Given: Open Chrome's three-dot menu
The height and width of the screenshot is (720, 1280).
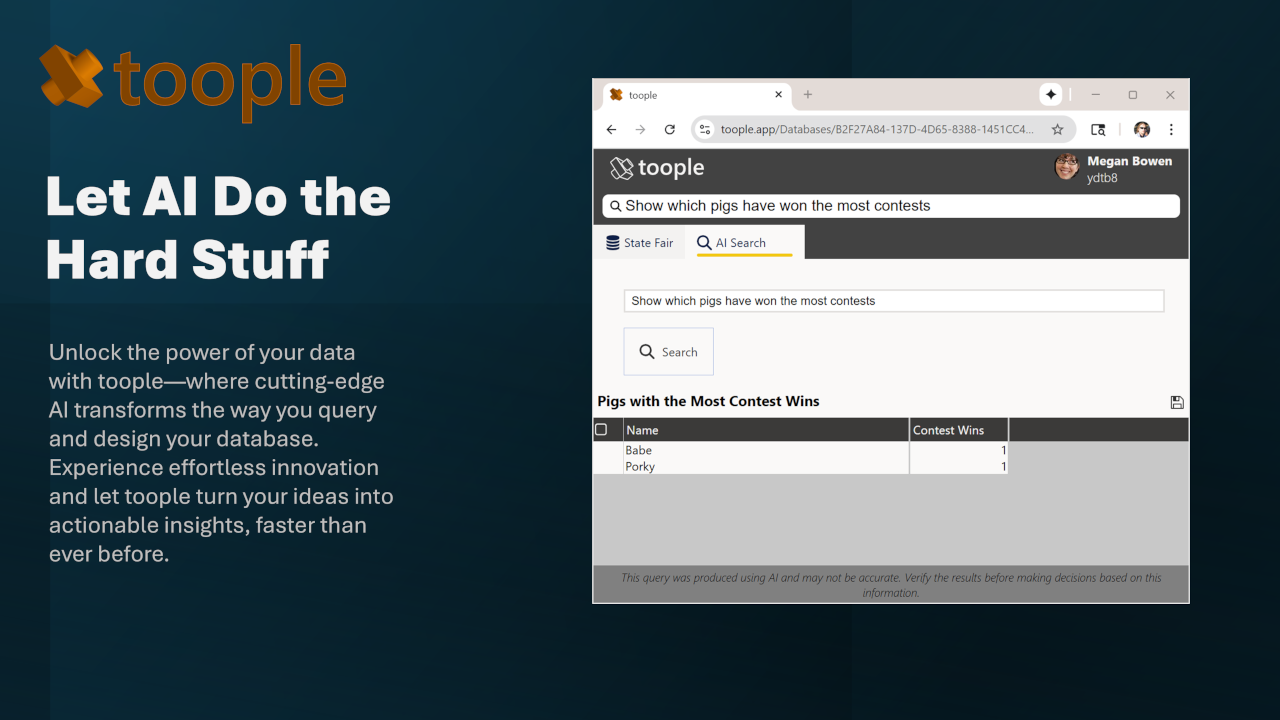Looking at the screenshot, I should [x=1171, y=130].
